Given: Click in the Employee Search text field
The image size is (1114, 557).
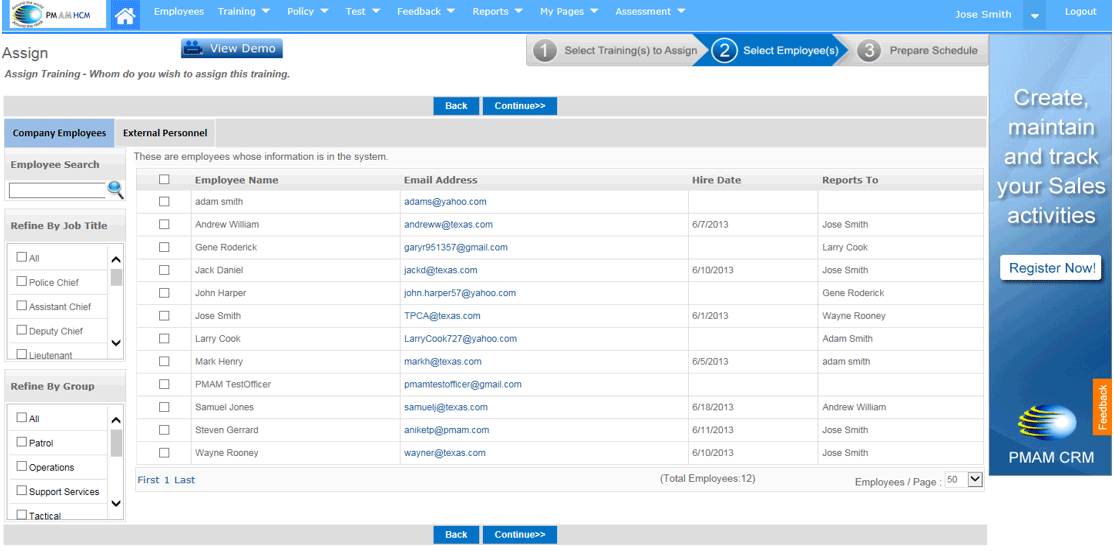Looking at the screenshot, I should 57,190.
